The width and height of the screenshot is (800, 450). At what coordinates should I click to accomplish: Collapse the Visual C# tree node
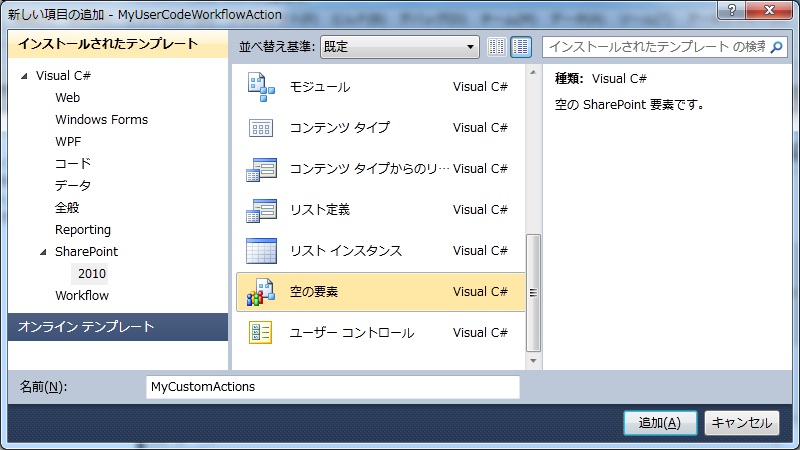(x=24, y=76)
